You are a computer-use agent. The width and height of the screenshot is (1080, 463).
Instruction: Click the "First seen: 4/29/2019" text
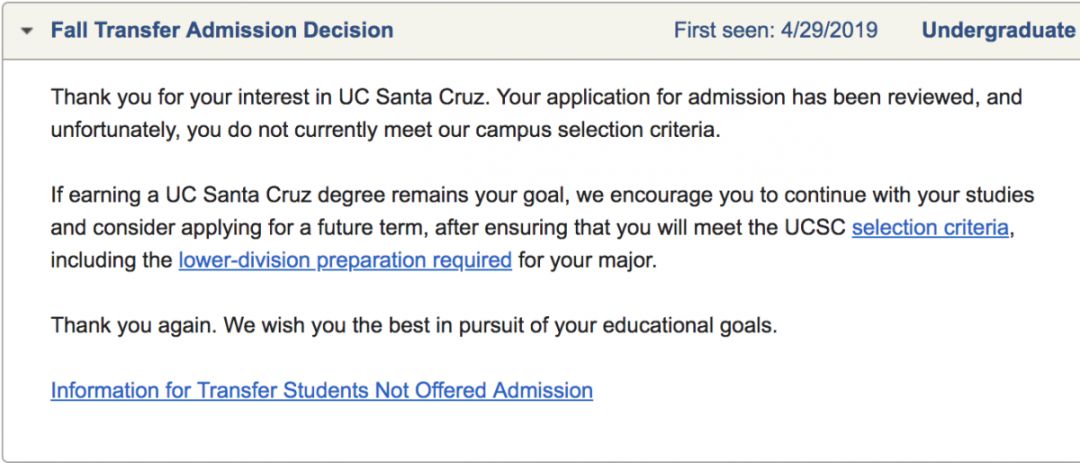(x=775, y=30)
